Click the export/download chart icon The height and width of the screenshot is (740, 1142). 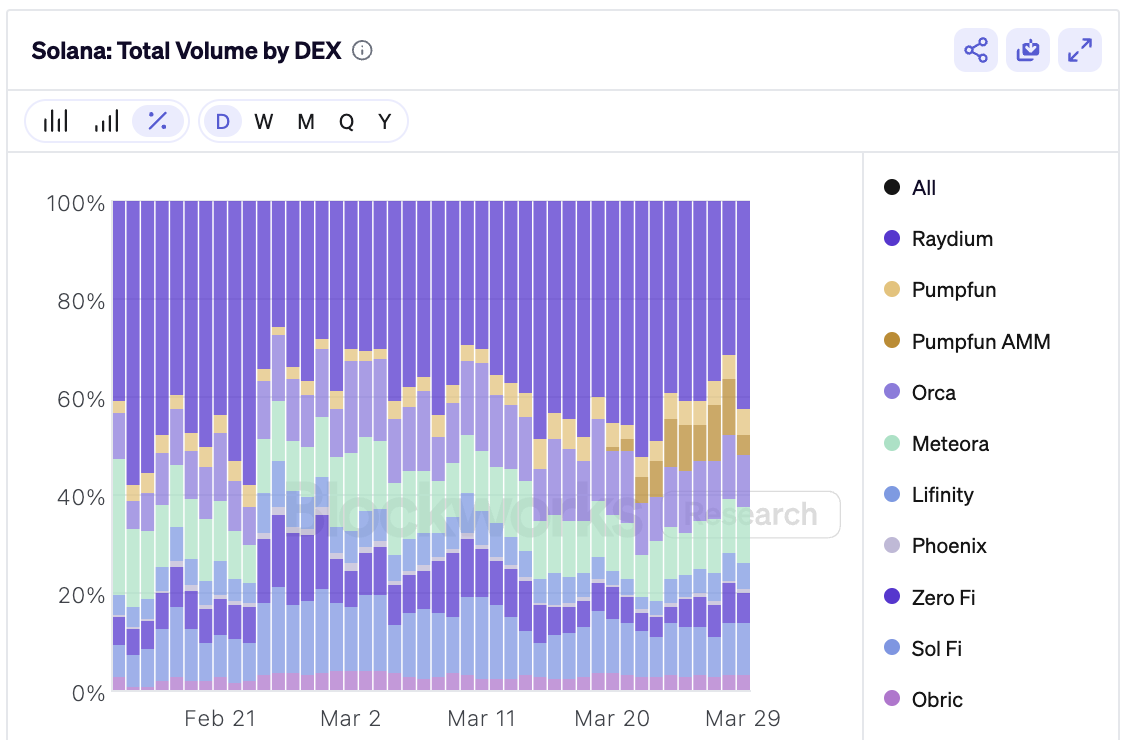(1027, 50)
